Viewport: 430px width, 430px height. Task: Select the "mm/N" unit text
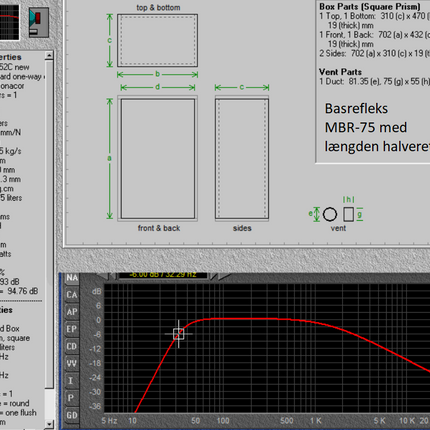click(10, 132)
